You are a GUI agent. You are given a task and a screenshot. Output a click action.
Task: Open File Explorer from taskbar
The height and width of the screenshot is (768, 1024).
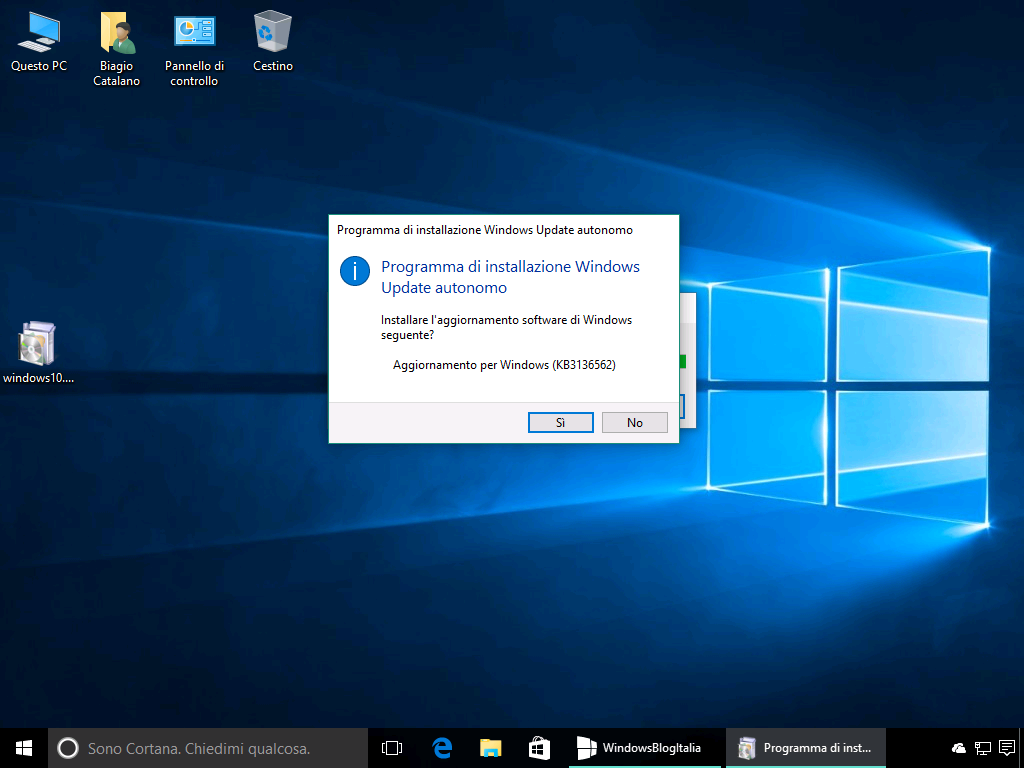pyautogui.click(x=490, y=748)
